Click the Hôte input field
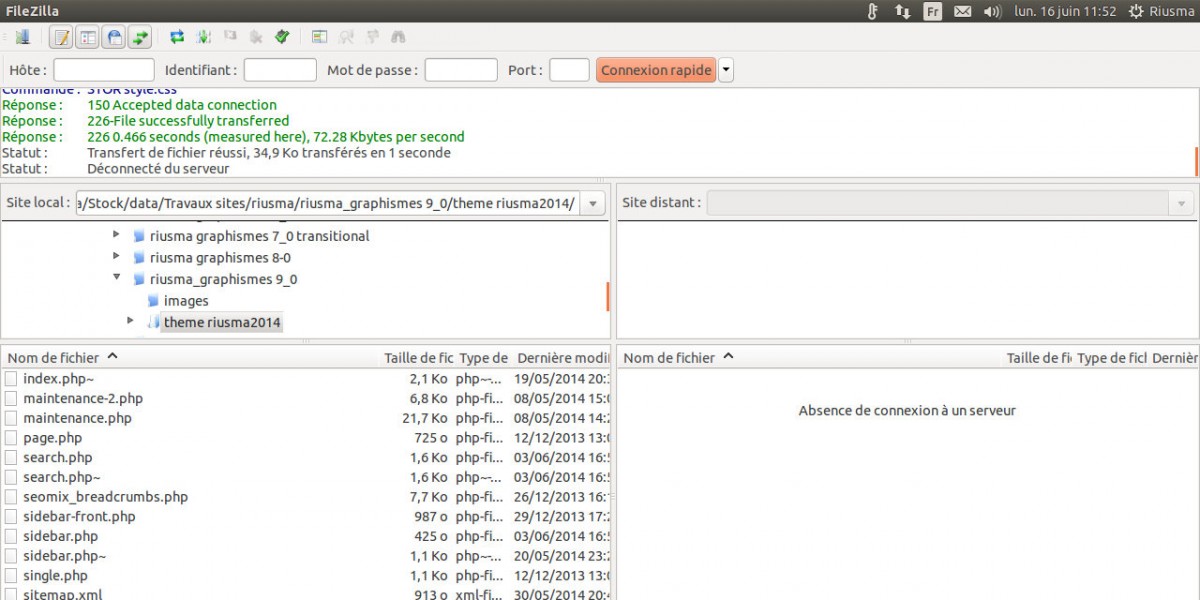The height and width of the screenshot is (600, 1200). pos(104,70)
